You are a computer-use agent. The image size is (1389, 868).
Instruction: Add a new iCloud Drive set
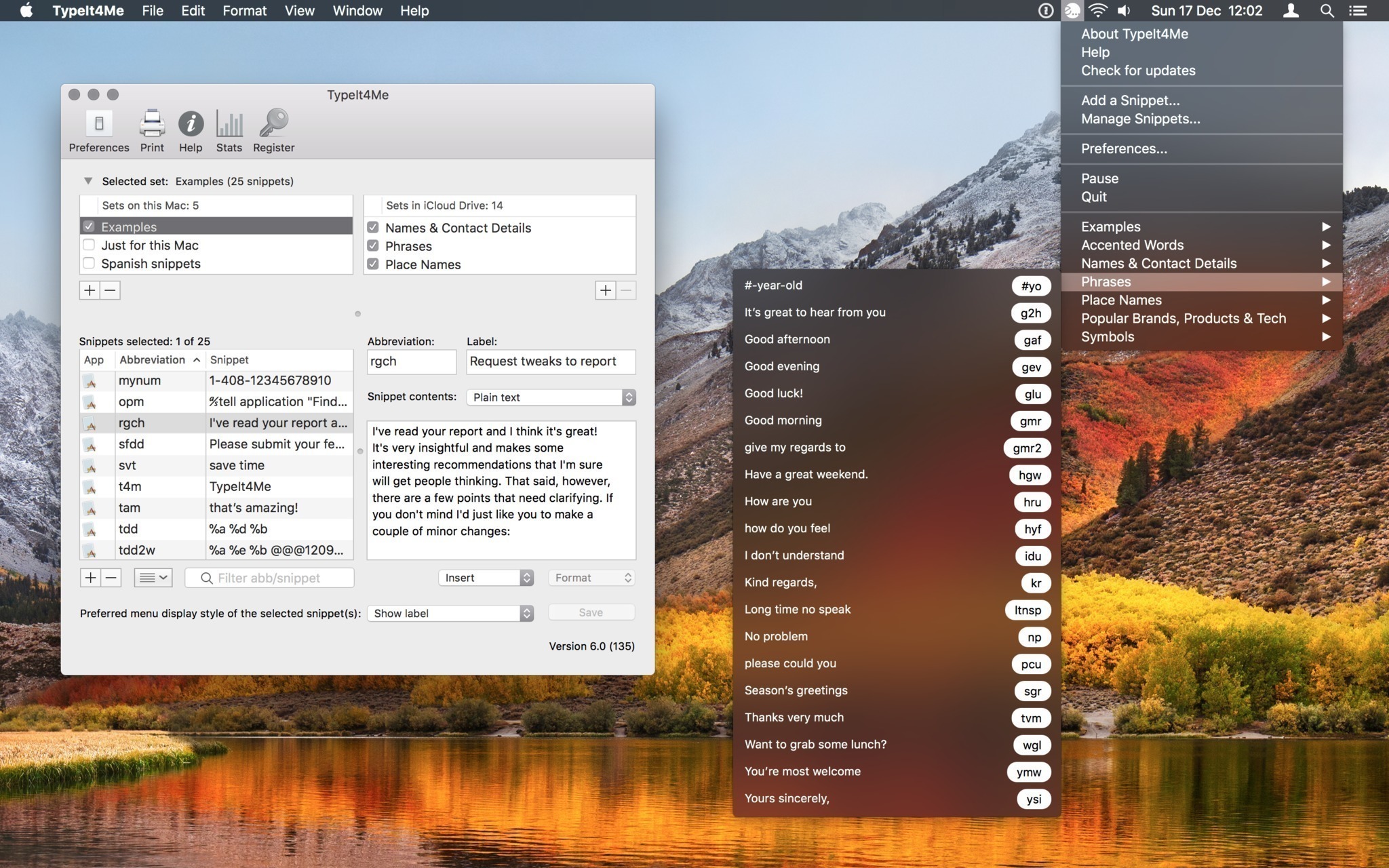click(x=606, y=290)
